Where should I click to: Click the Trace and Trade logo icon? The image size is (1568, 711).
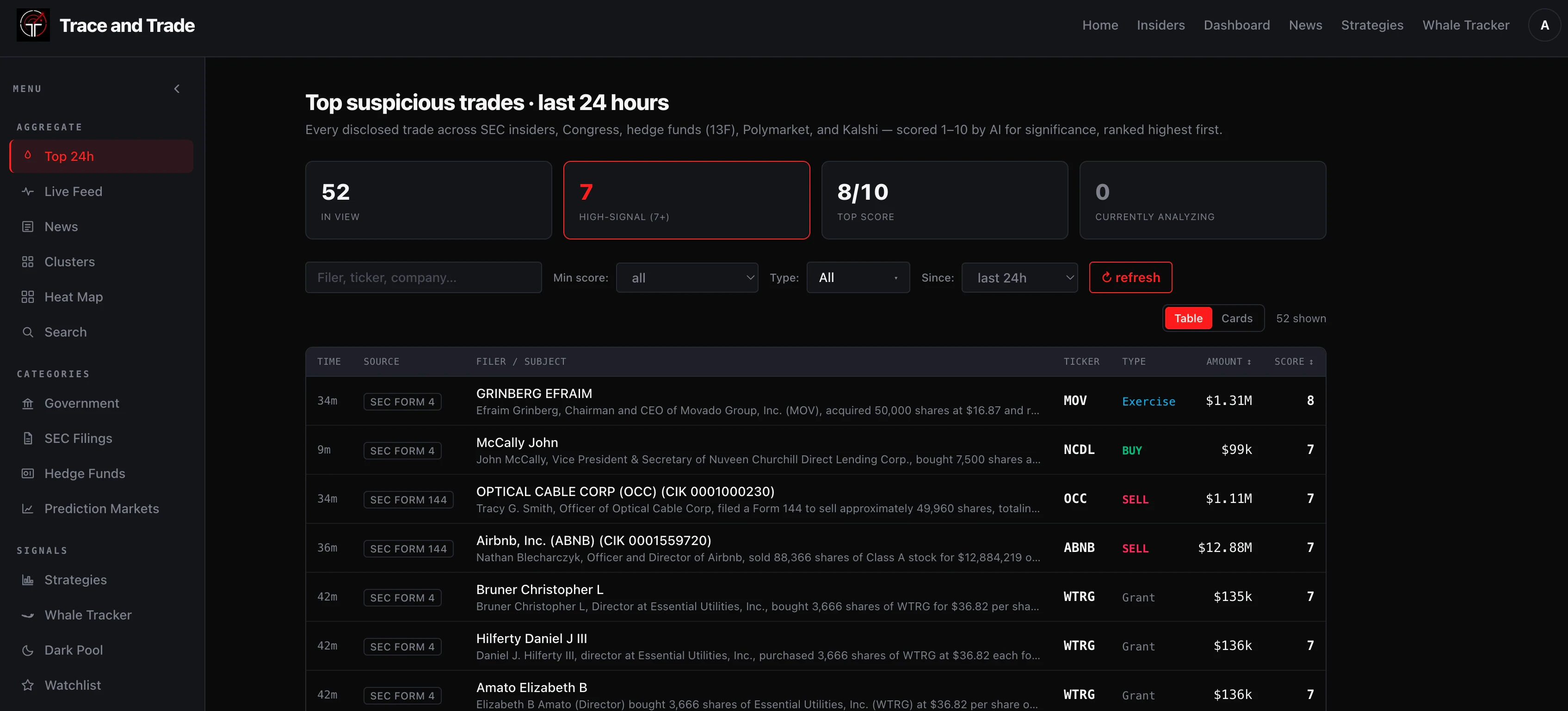[33, 25]
